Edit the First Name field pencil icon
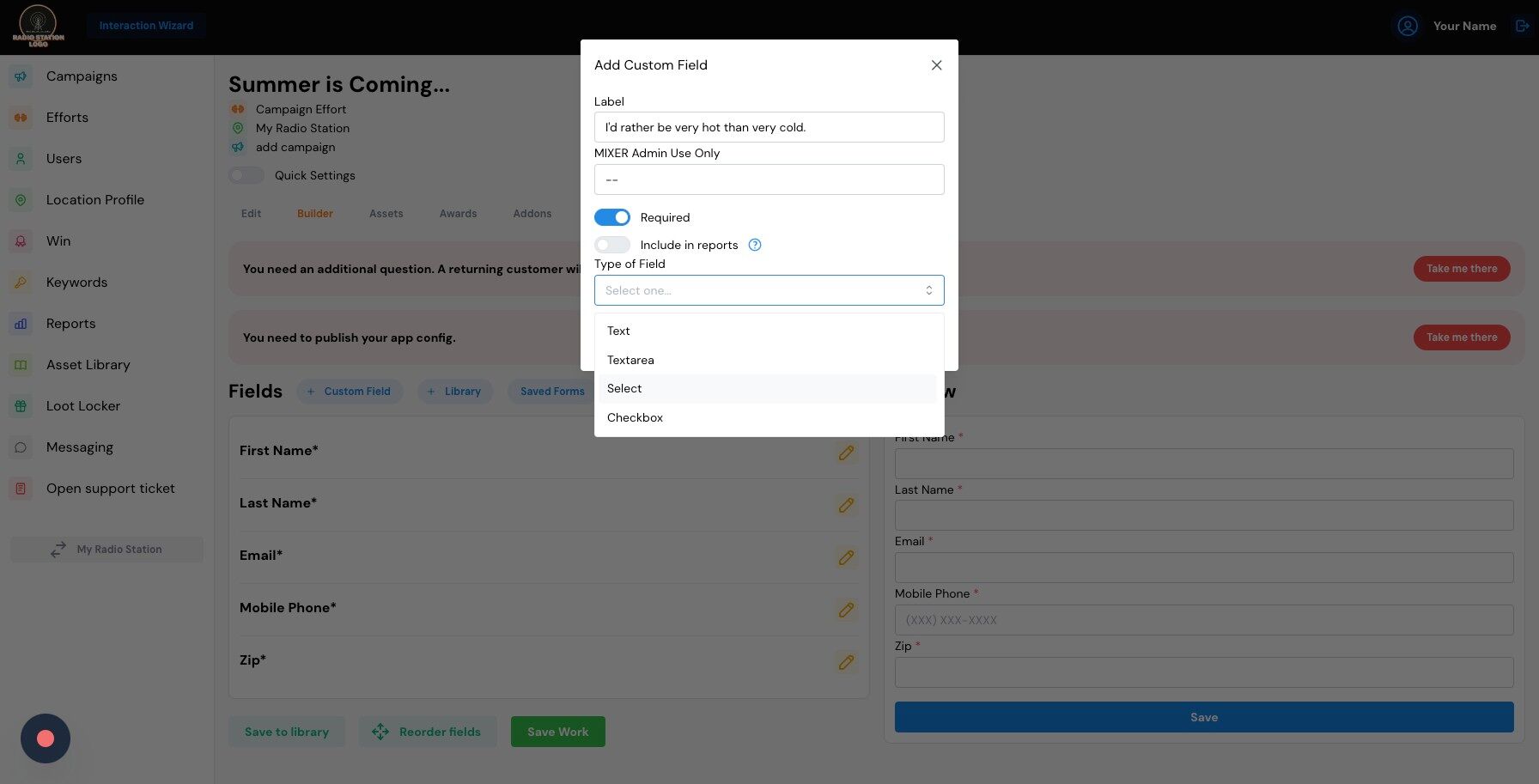Screen dimensions: 1539x784 click(846, 453)
